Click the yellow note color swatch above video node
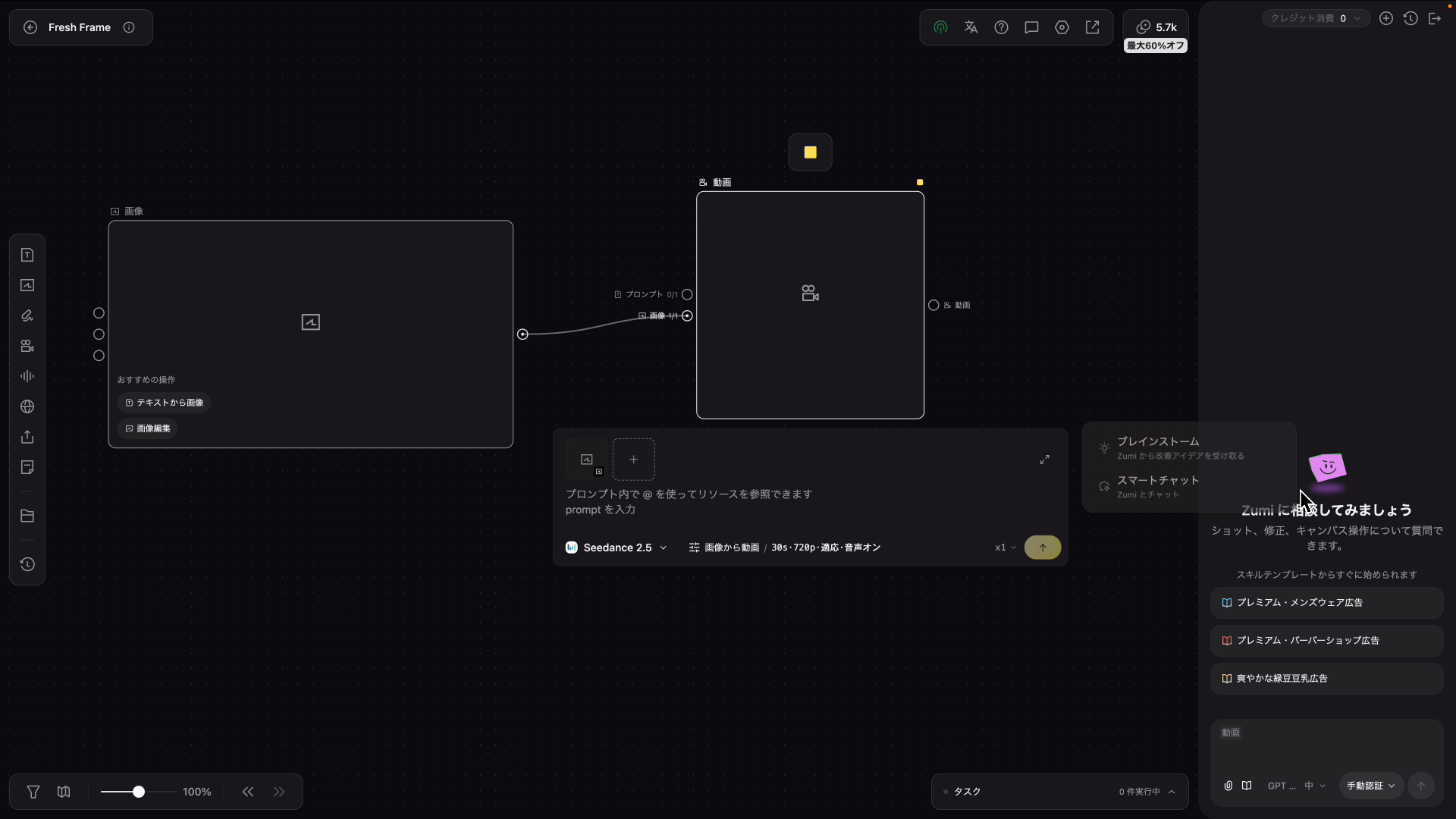This screenshot has width=1456, height=819. click(x=810, y=152)
